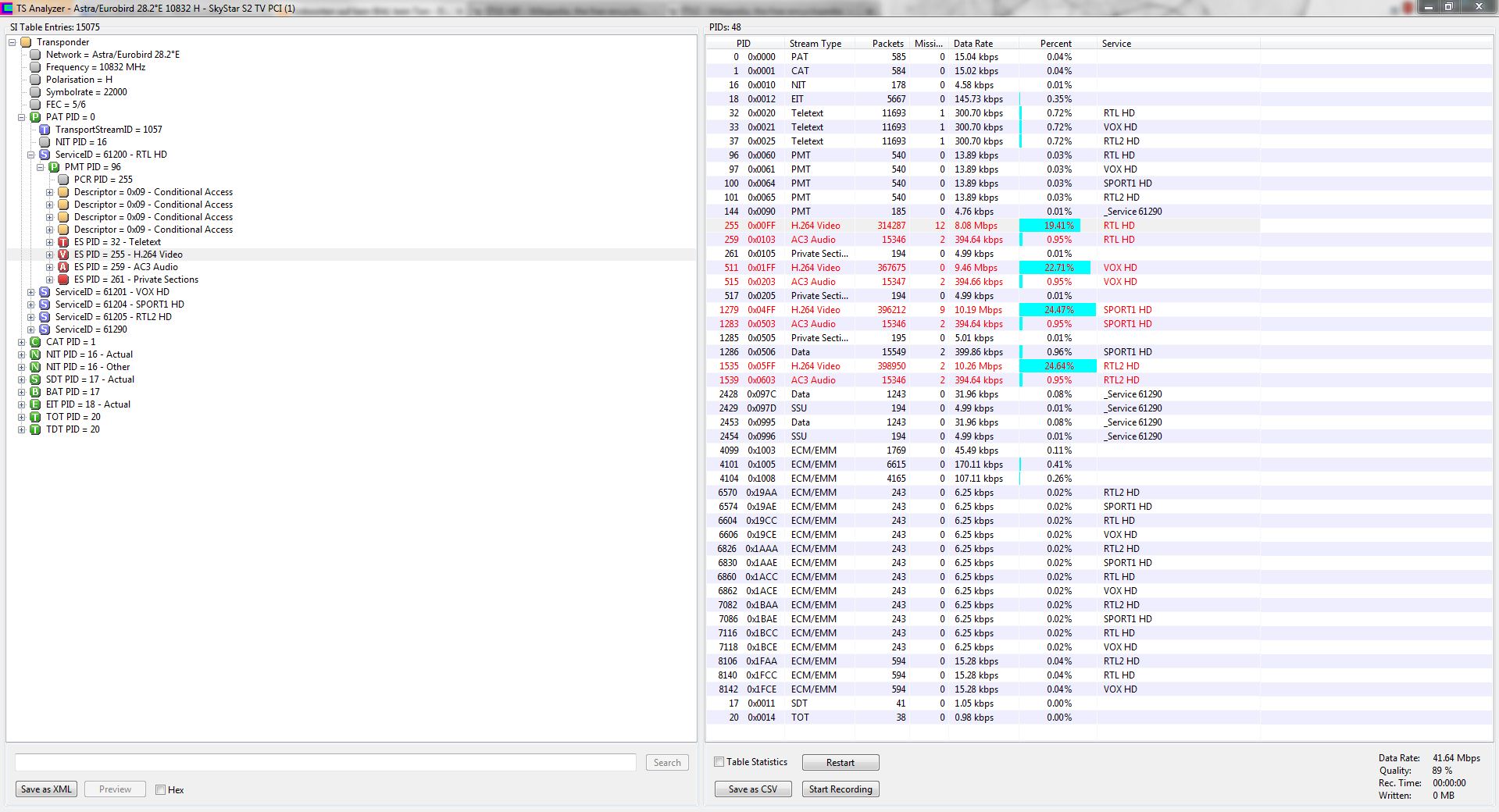
Task: Click the red T icon for Teletext ES
Action: coord(63,242)
